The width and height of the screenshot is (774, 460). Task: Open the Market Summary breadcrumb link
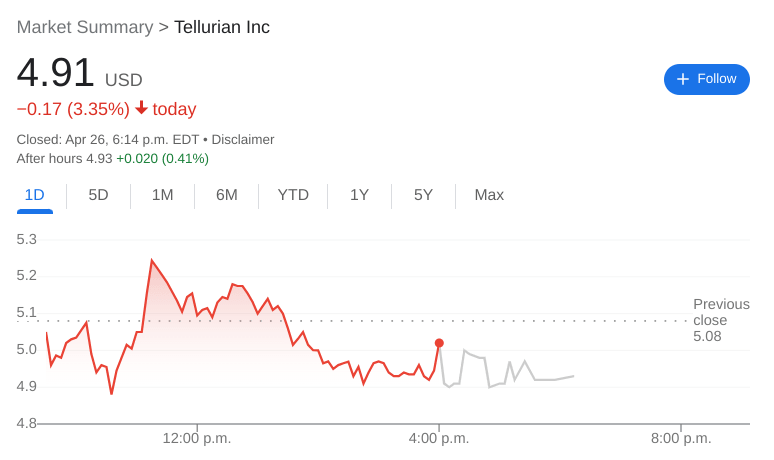(x=85, y=27)
